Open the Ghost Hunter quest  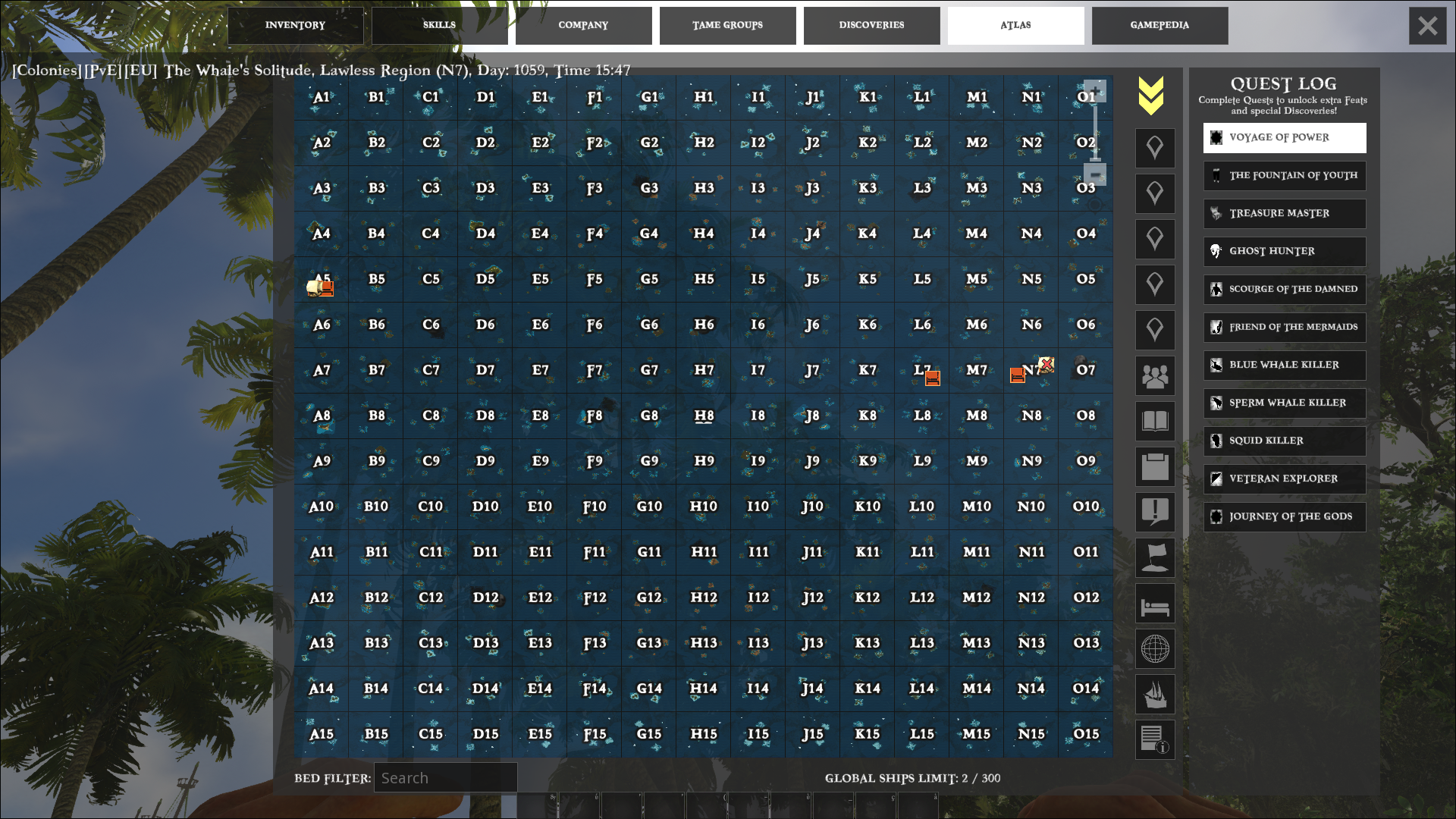point(1285,252)
